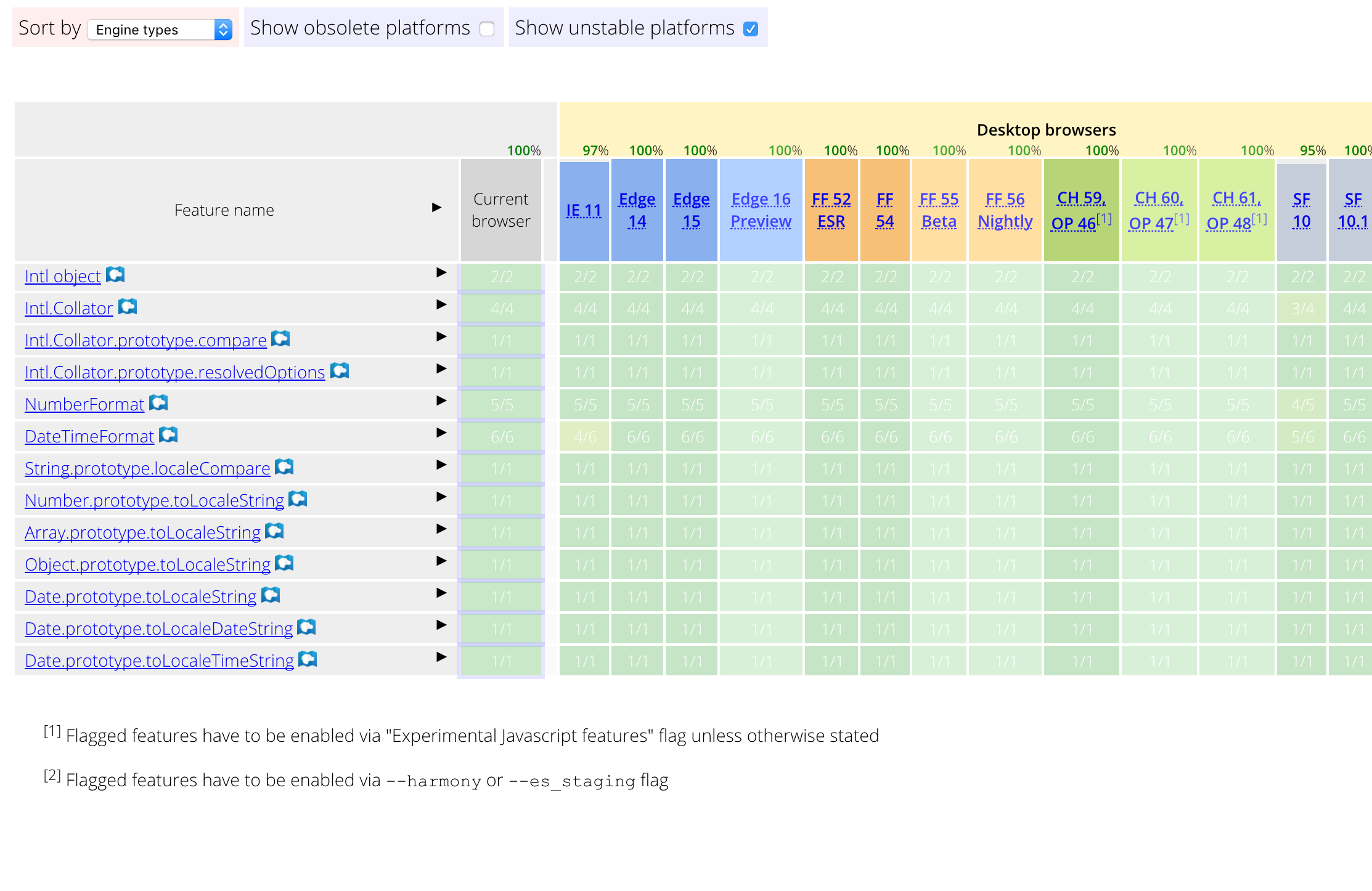Enable Show obsolete platforms checkbox
1372x891 pixels.
[x=487, y=29]
